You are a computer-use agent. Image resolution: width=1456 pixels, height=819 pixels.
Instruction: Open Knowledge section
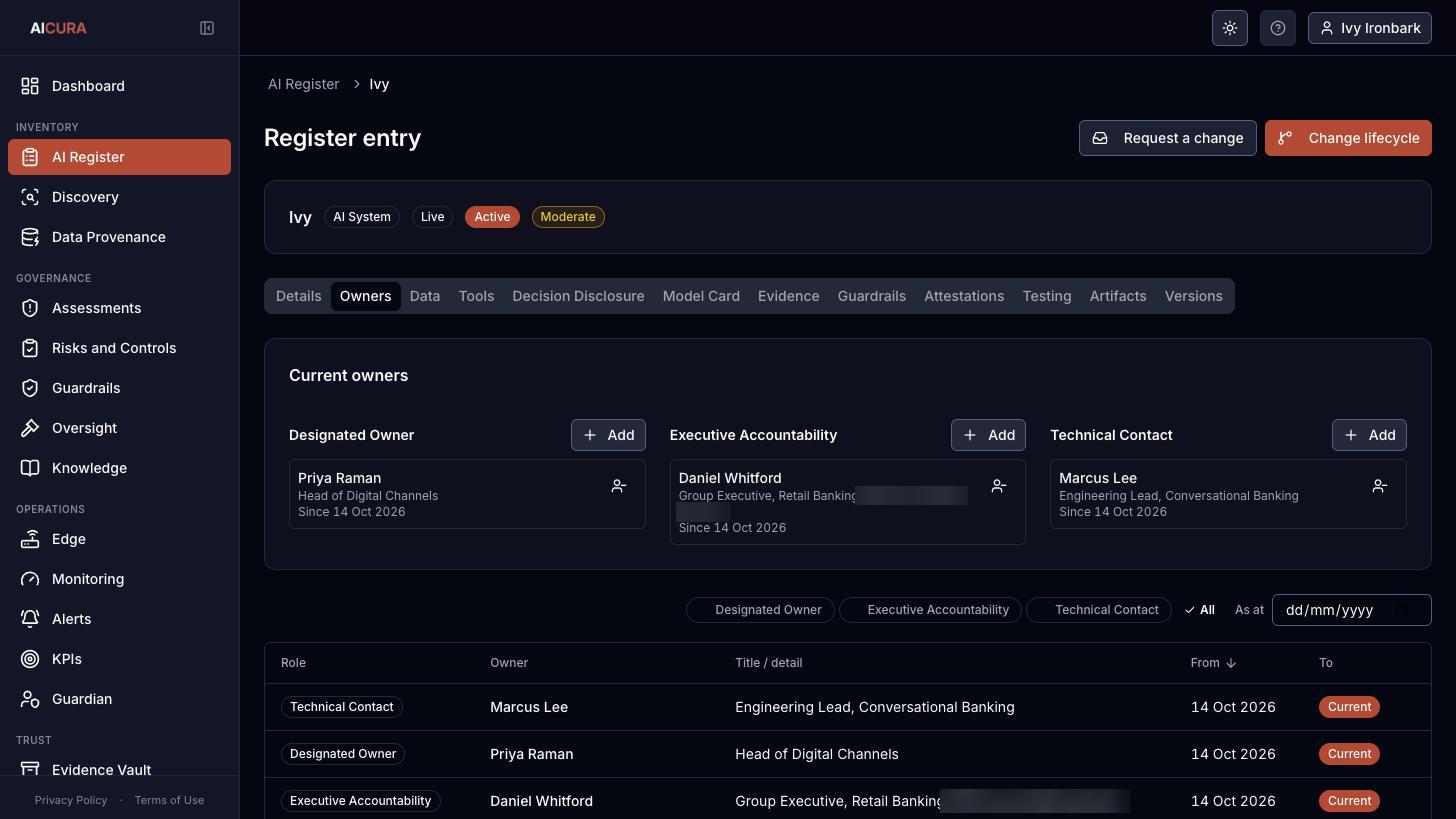pyautogui.click(x=119, y=468)
